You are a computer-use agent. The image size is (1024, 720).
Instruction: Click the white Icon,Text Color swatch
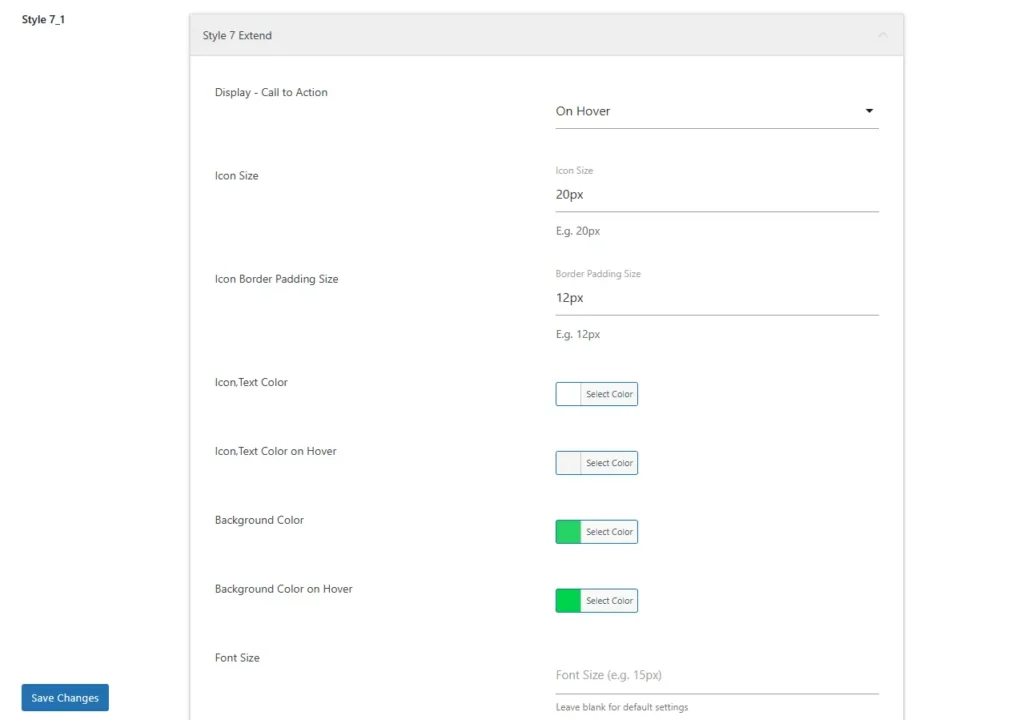coord(569,394)
